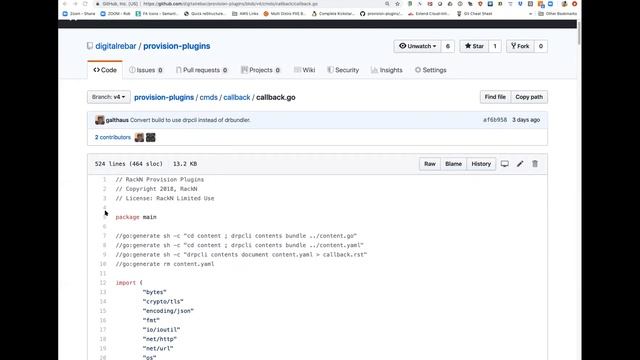Switch to the Issues tab
Image resolution: width=640 pixels, height=360 pixels.
tap(146, 70)
